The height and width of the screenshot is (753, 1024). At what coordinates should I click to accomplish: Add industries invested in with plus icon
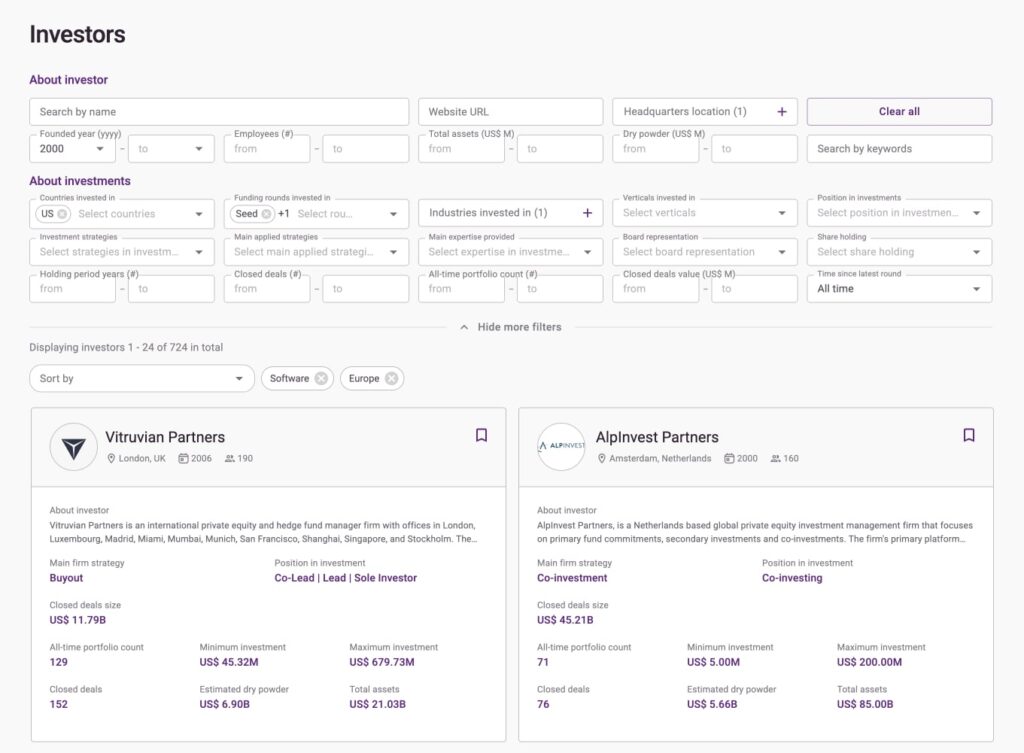587,213
